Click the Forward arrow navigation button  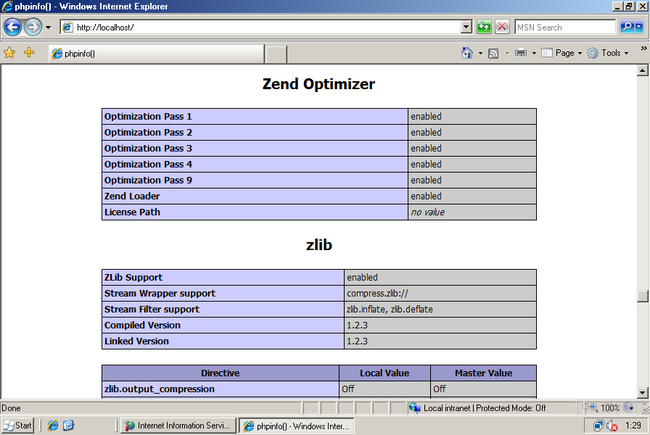33,27
